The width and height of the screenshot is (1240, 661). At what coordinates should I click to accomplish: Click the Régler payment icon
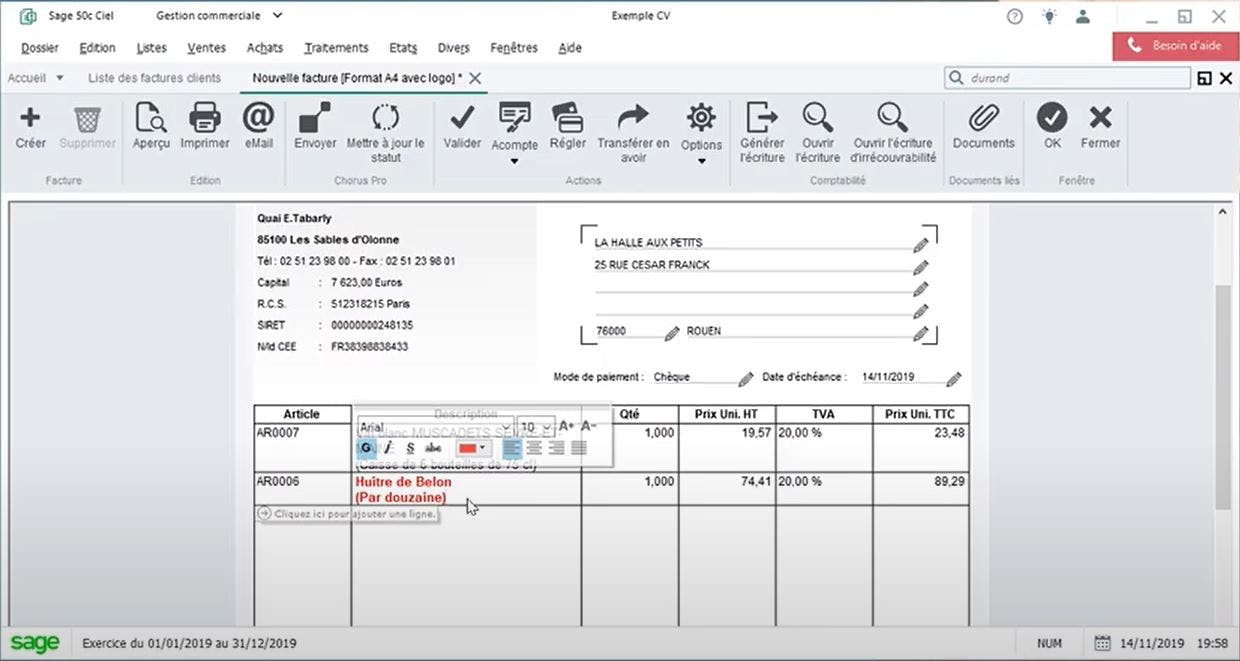pyautogui.click(x=568, y=118)
